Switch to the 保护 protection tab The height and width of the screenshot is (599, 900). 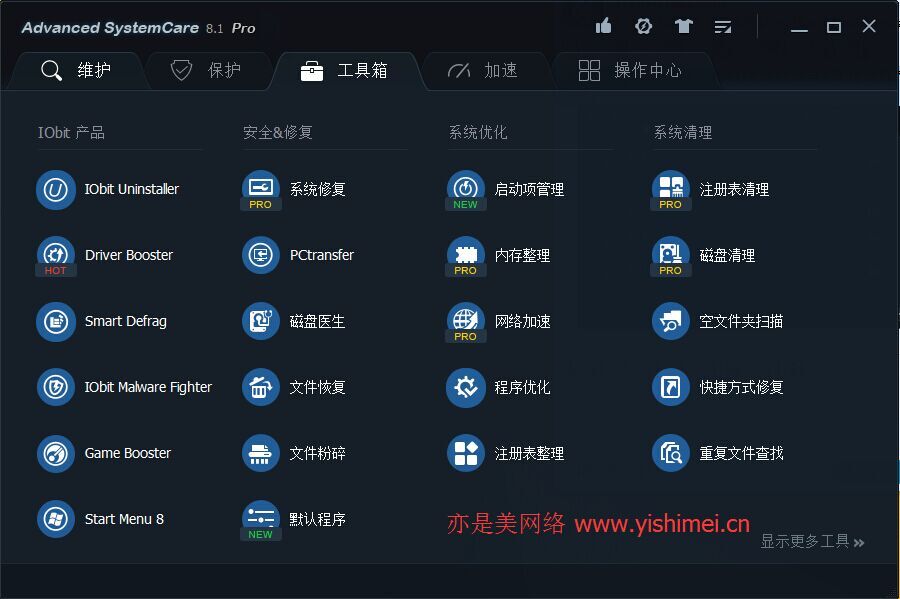[206, 70]
